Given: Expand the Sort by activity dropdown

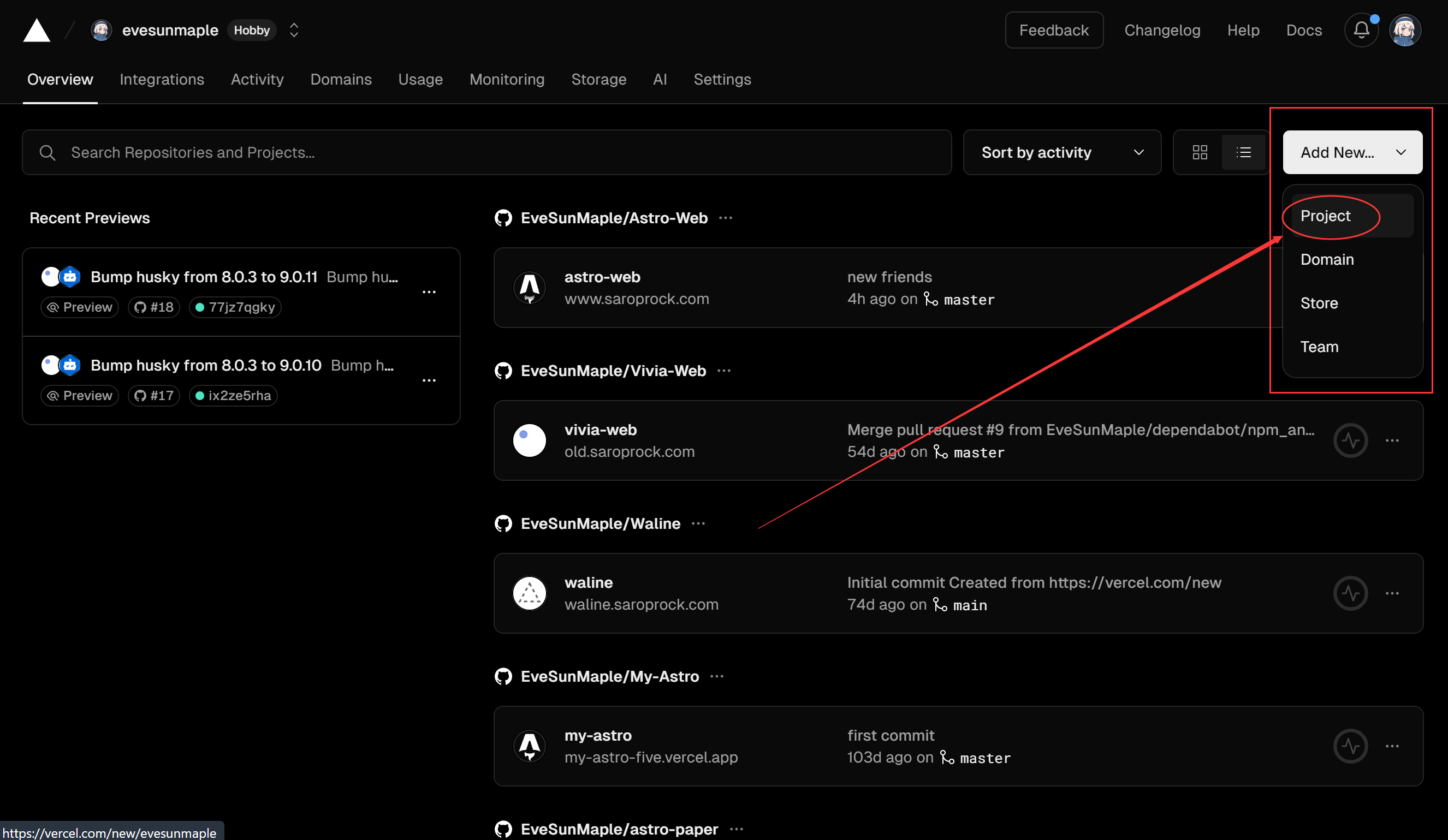Looking at the screenshot, I should coord(1061,152).
